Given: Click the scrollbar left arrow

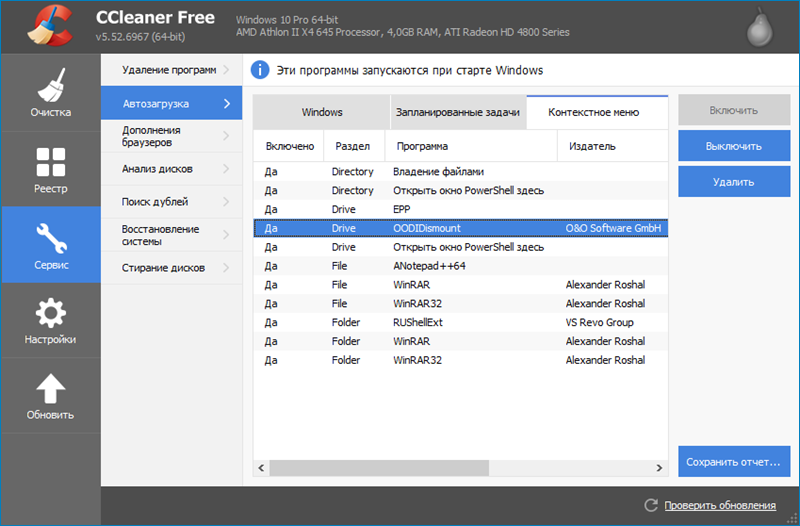Looking at the screenshot, I should pos(261,467).
